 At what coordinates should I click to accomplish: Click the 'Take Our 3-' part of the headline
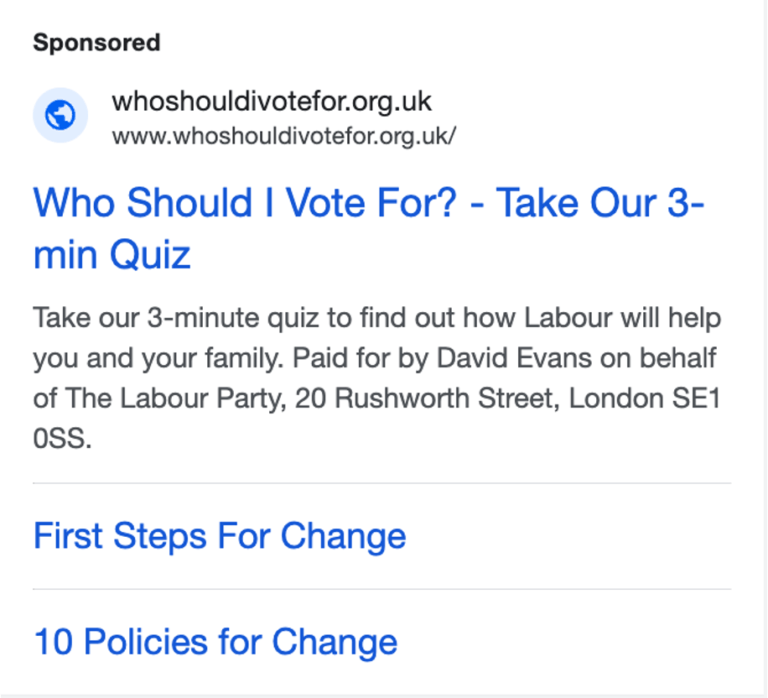pos(600,202)
